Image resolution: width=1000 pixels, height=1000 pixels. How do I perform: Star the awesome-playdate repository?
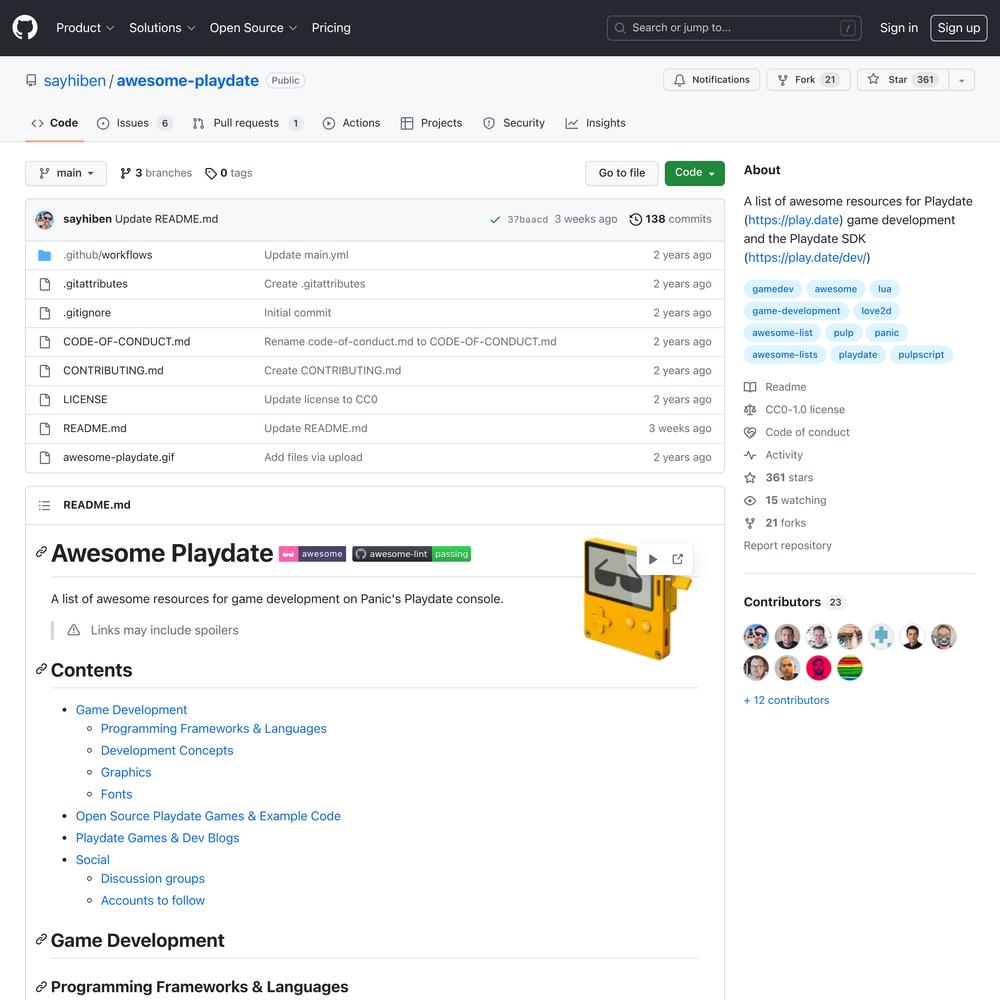(x=902, y=80)
